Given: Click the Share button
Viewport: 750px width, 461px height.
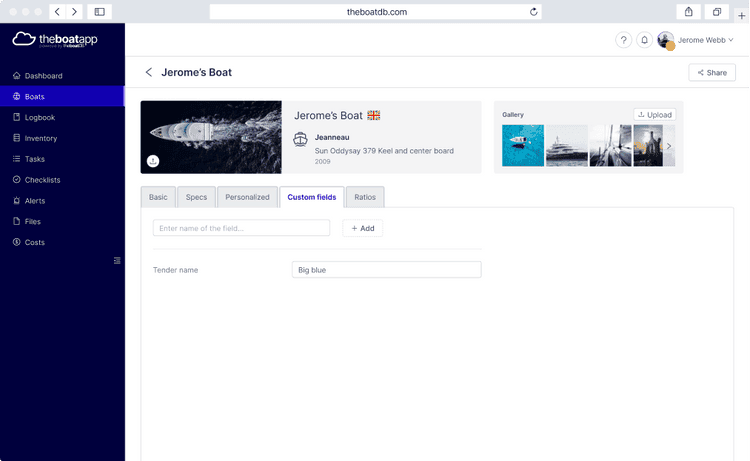Looking at the screenshot, I should coord(712,73).
